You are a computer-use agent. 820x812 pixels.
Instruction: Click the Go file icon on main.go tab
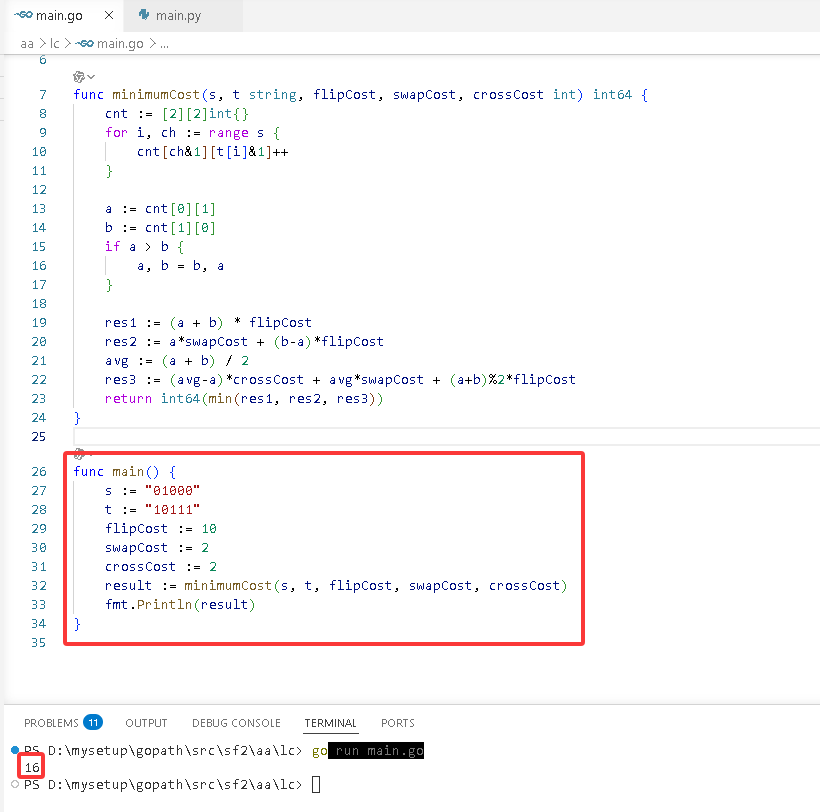pyautogui.click(x=24, y=15)
